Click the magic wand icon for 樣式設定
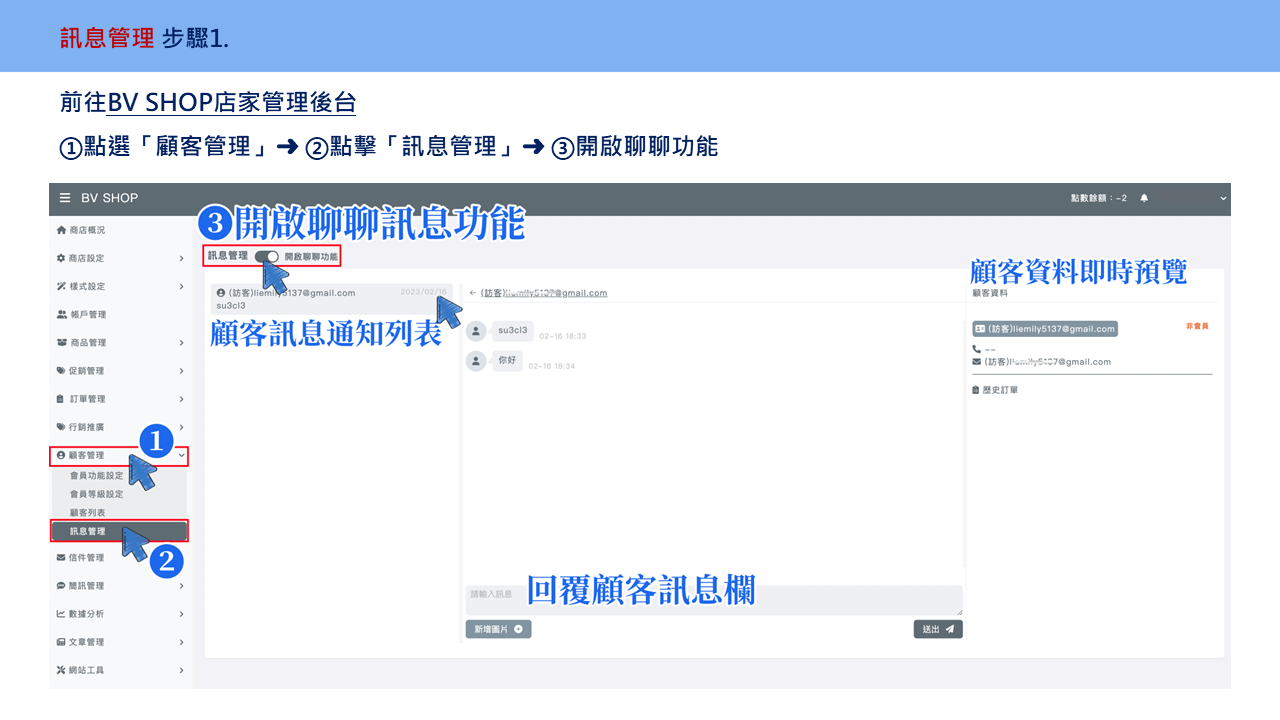Image resolution: width=1280 pixels, height=720 pixels. [x=61, y=286]
